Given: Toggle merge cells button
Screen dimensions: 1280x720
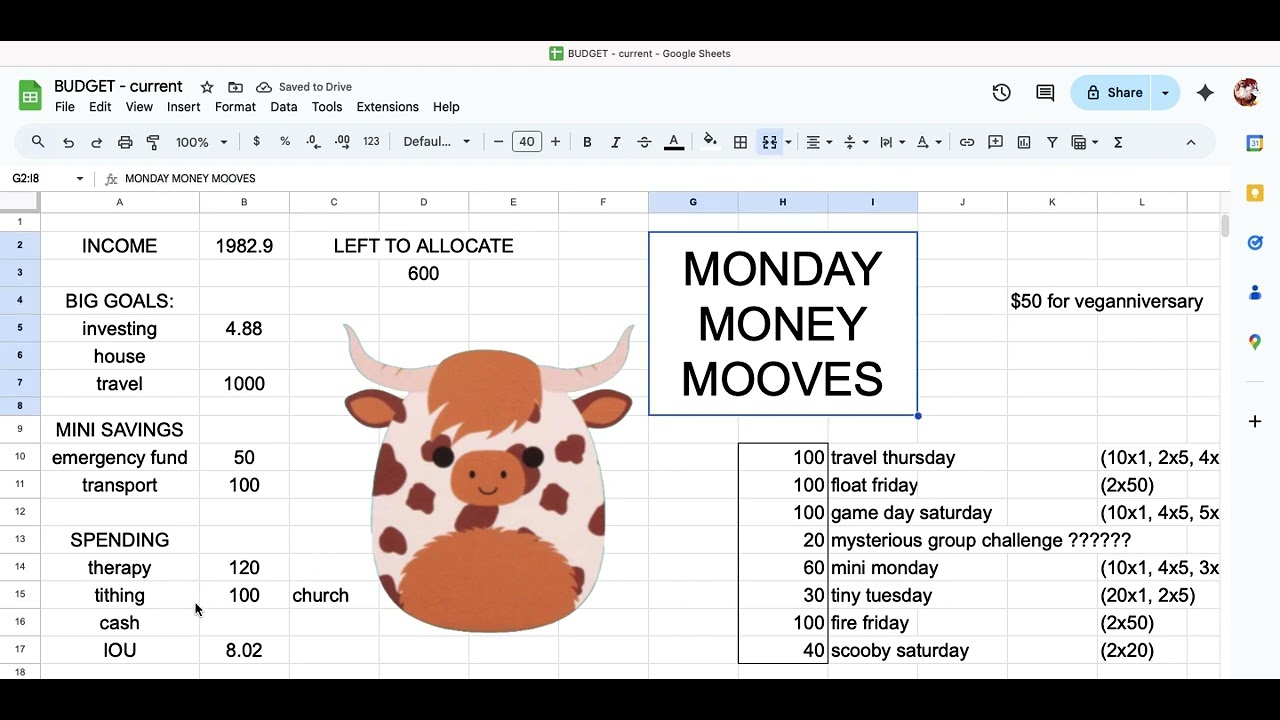Looking at the screenshot, I should (x=769, y=142).
